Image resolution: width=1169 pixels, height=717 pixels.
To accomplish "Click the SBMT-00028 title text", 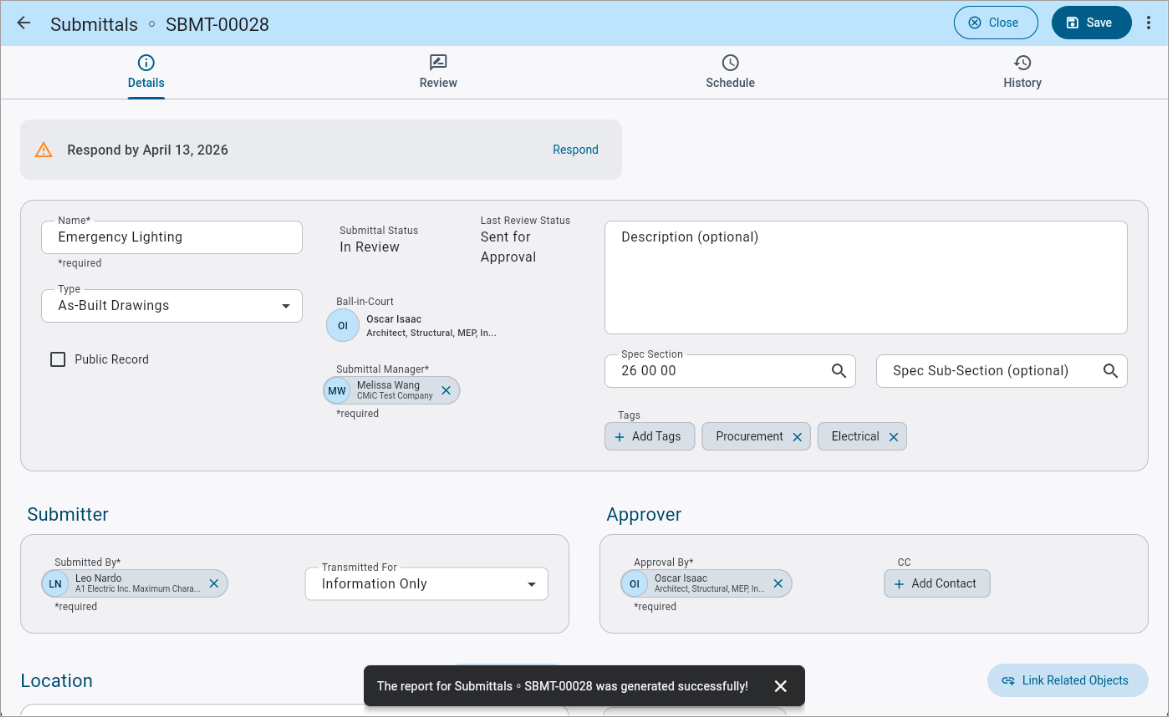I will 217,25.
